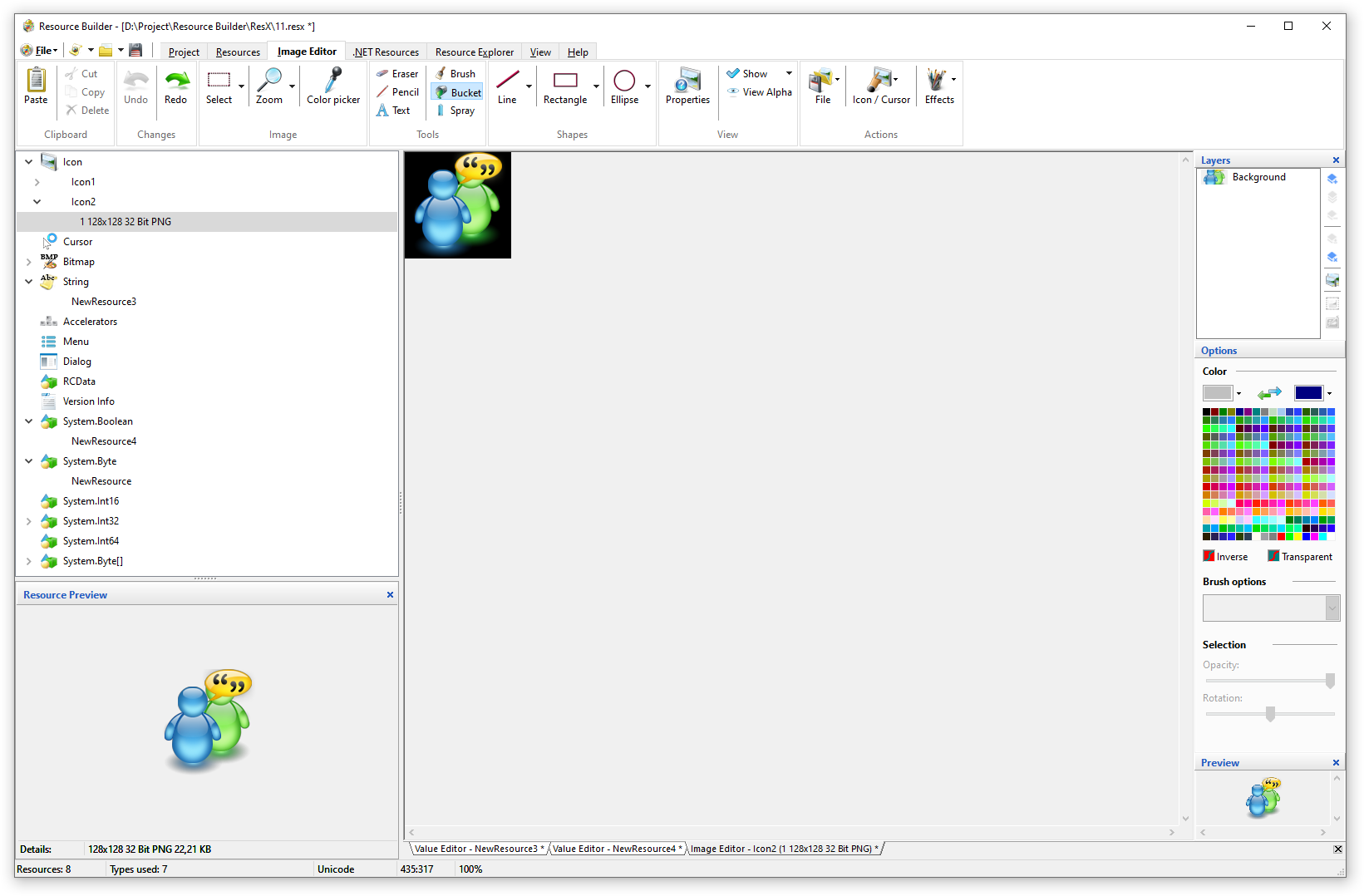This screenshot has height=896, width=1364.
Task: Switch to Value Editor - NewResource4 tab
Action: [617, 849]
